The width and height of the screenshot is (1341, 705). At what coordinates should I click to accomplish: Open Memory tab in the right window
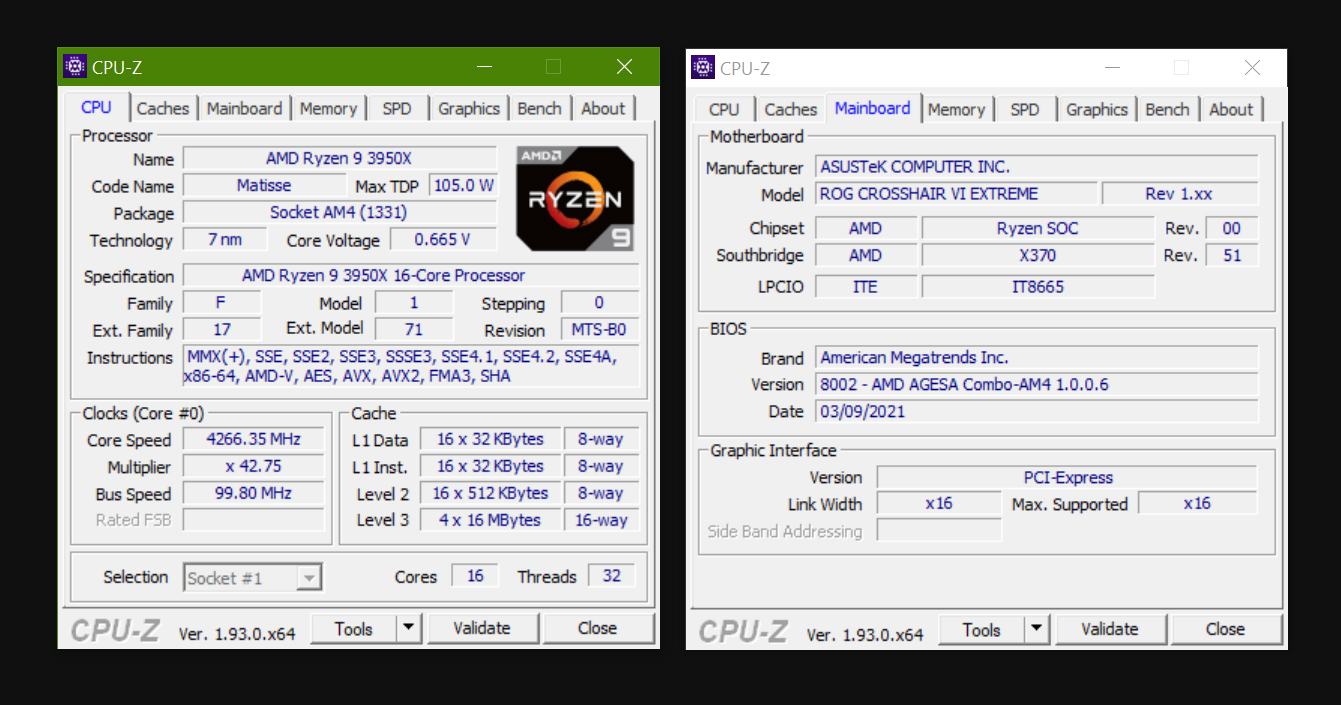(956, 109)
